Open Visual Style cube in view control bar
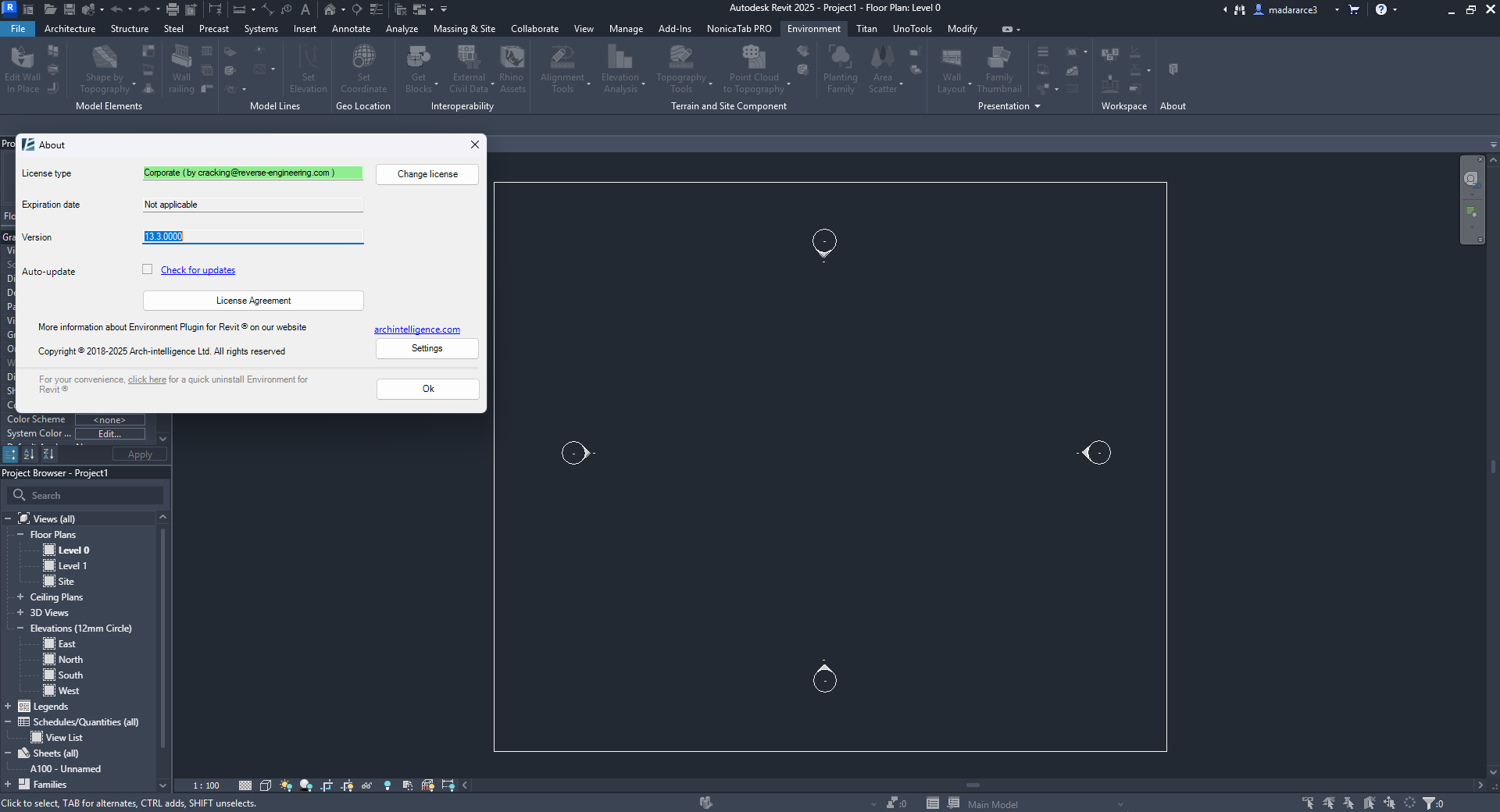 (x=266, y=785)
